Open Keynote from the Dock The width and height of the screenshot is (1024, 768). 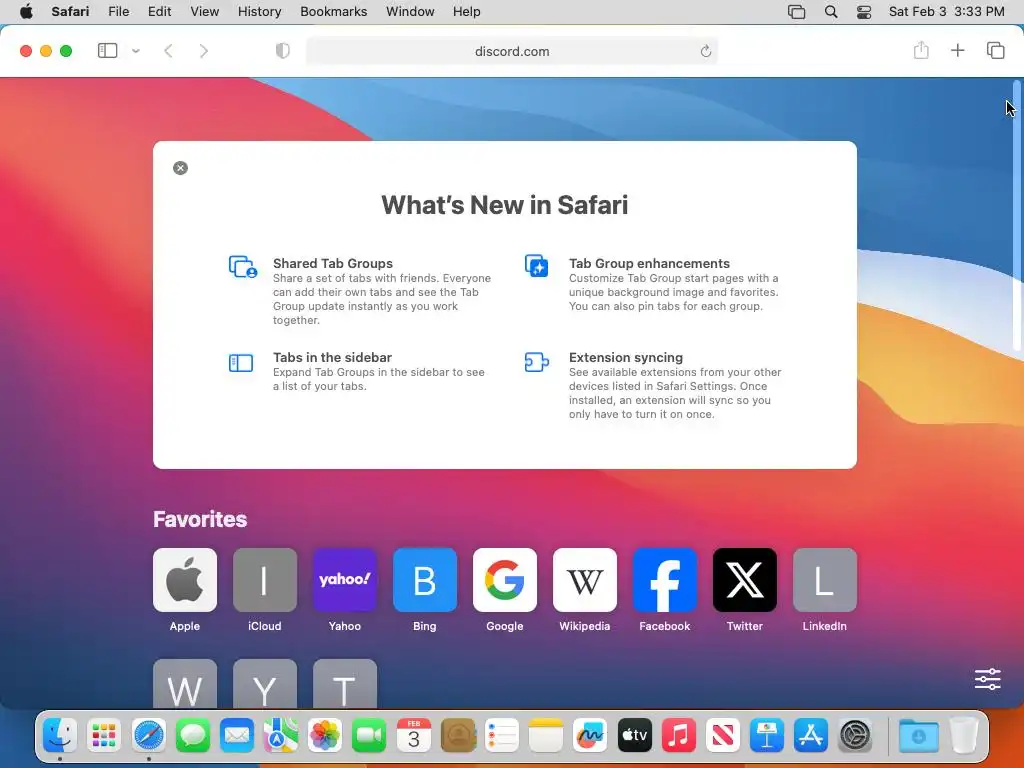[x=767, y=736]
